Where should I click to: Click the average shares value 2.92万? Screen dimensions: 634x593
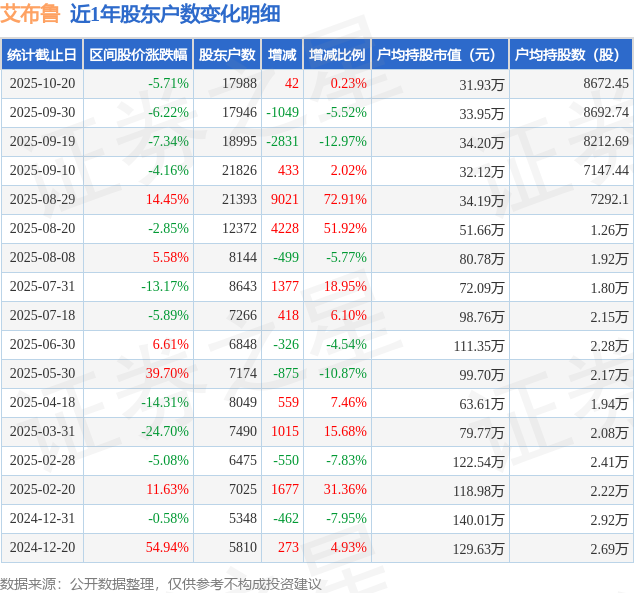point(609,520)
